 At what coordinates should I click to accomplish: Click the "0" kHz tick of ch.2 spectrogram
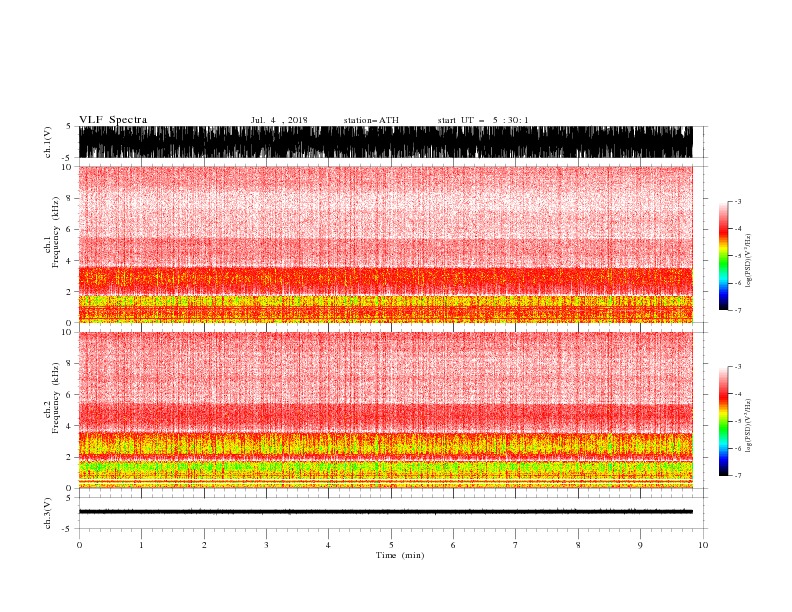pos(69,488)
